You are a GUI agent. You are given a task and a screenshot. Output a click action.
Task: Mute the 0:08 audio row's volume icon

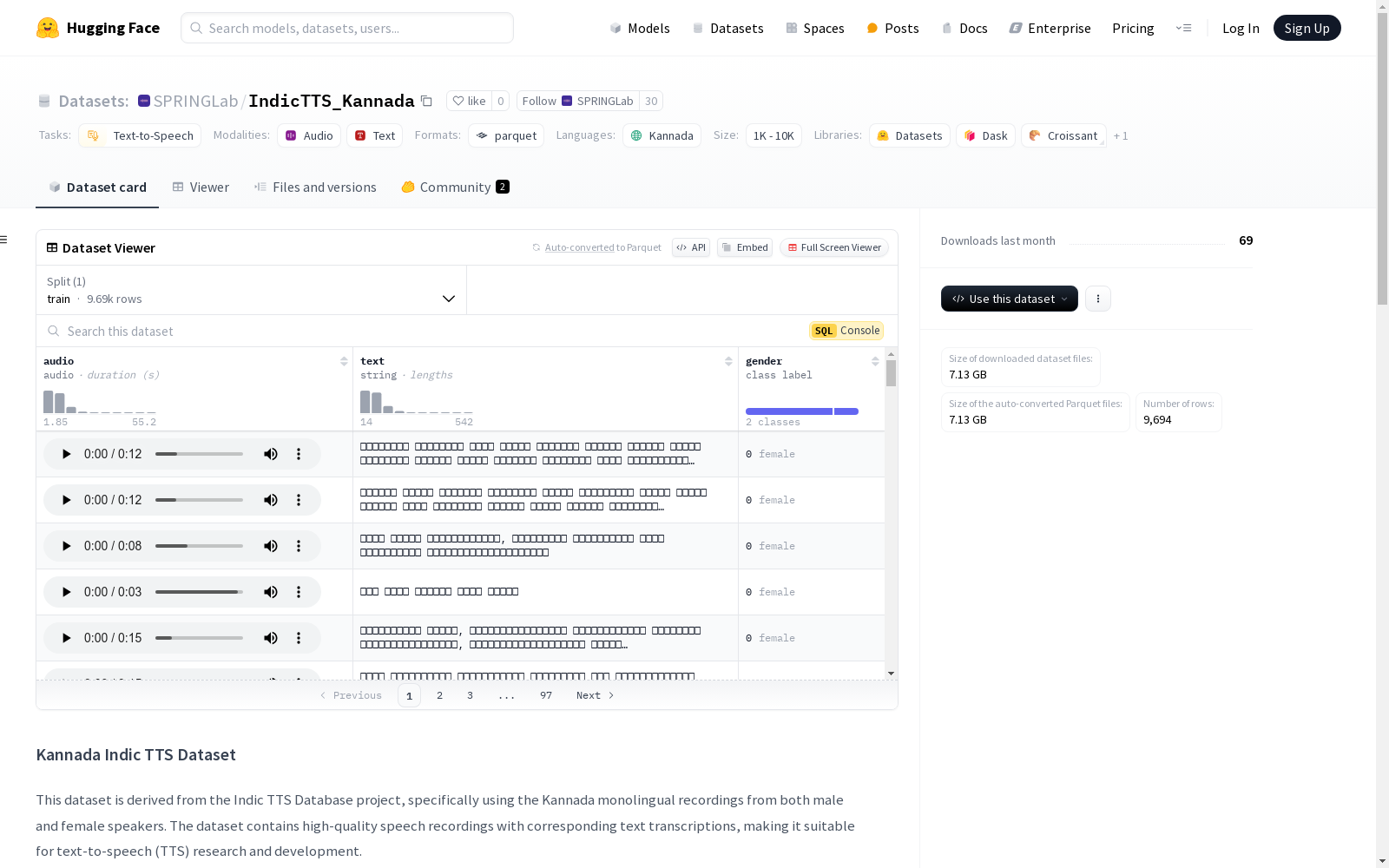pos(271,546)
